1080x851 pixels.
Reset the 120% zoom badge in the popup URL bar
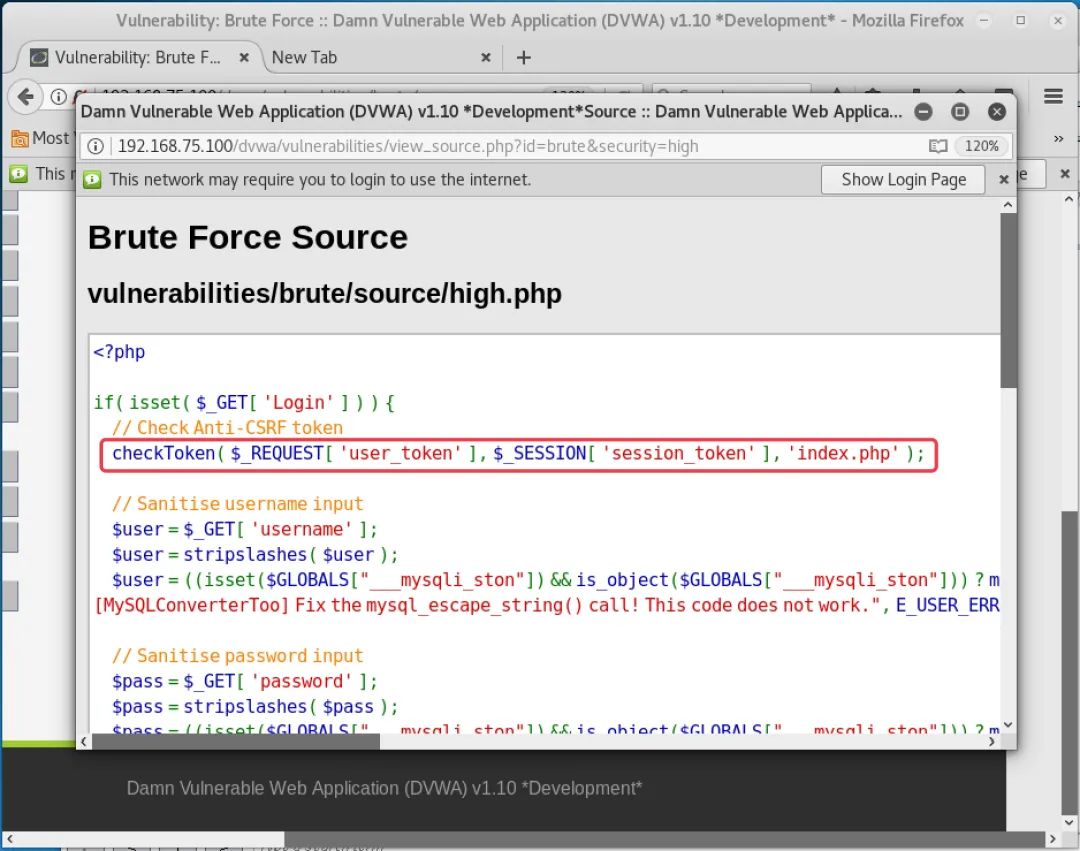pos(982,146)
